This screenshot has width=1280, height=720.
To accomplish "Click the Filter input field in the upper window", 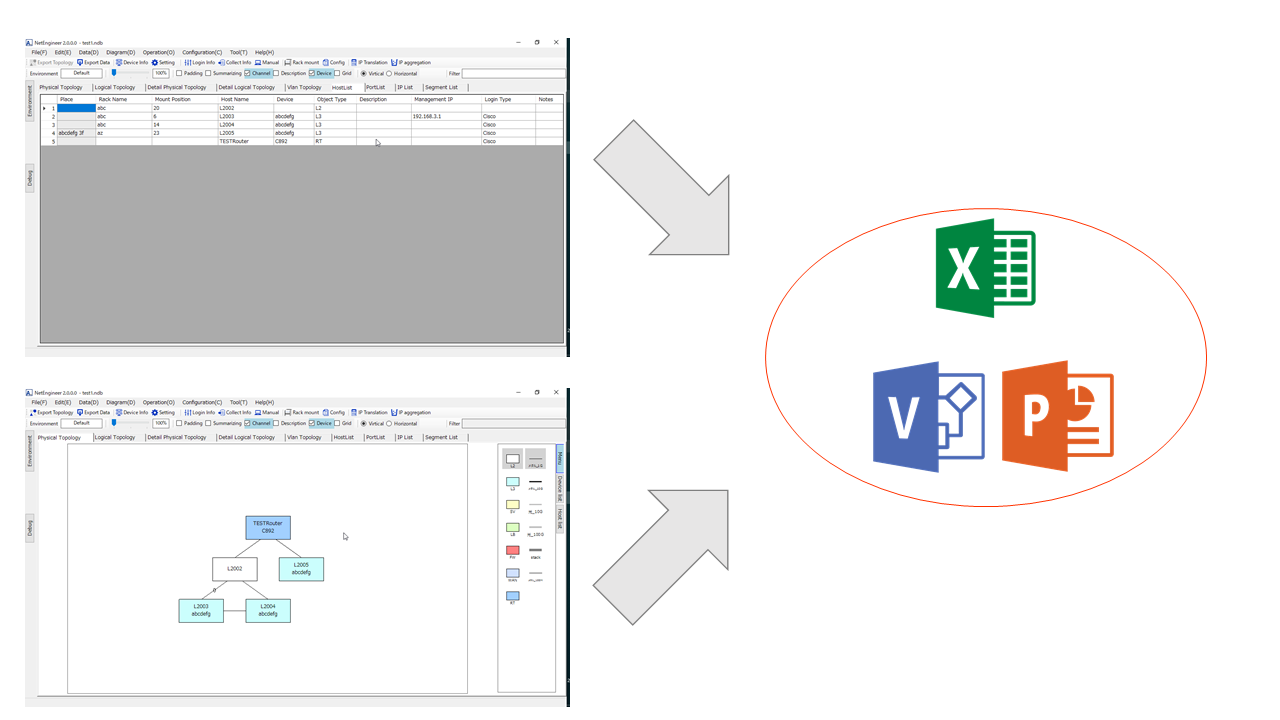I will (x=513, y=73).
